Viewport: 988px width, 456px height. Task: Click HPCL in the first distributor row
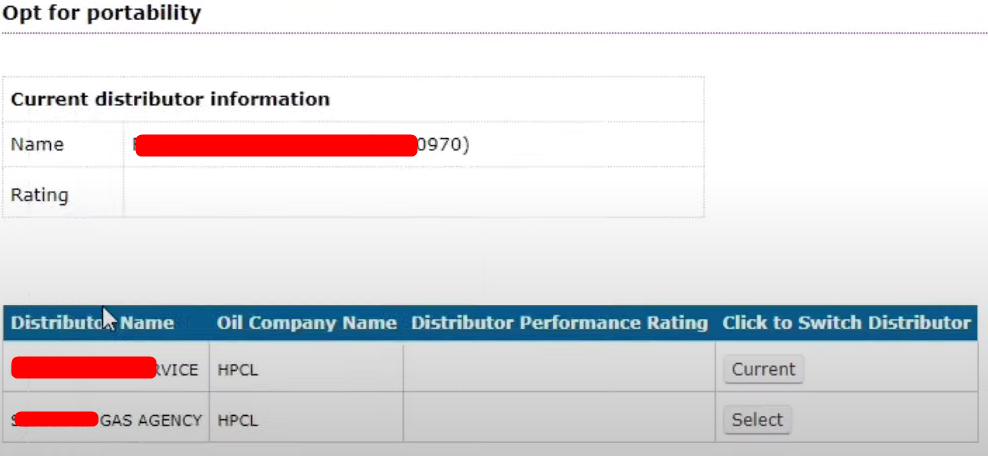[237, 370]
